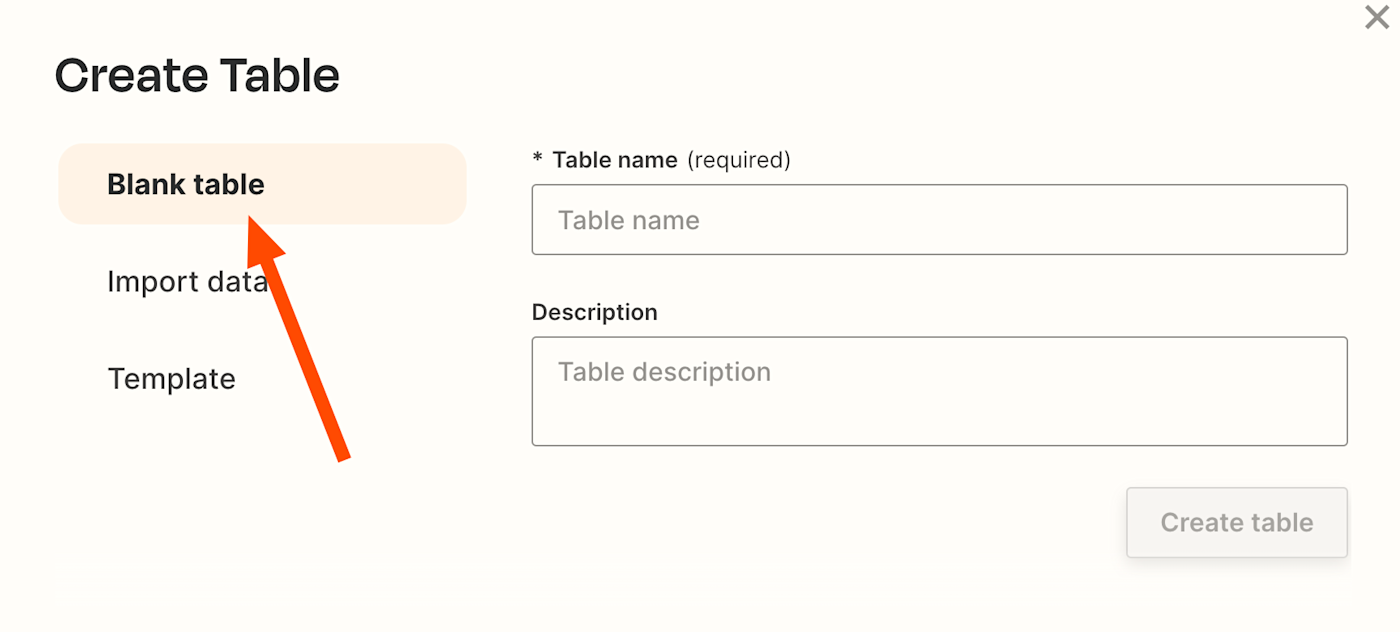
Task: Close the Create Table dialog
Action: pyautogui.click(x=1377, y=17)
